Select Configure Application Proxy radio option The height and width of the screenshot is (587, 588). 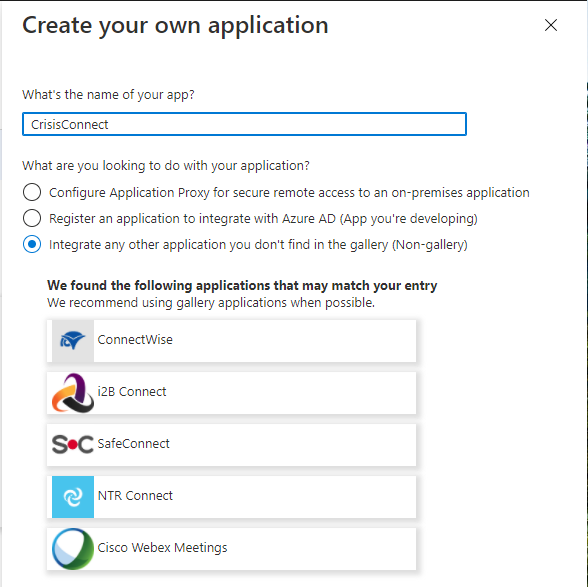click(32, 192)
